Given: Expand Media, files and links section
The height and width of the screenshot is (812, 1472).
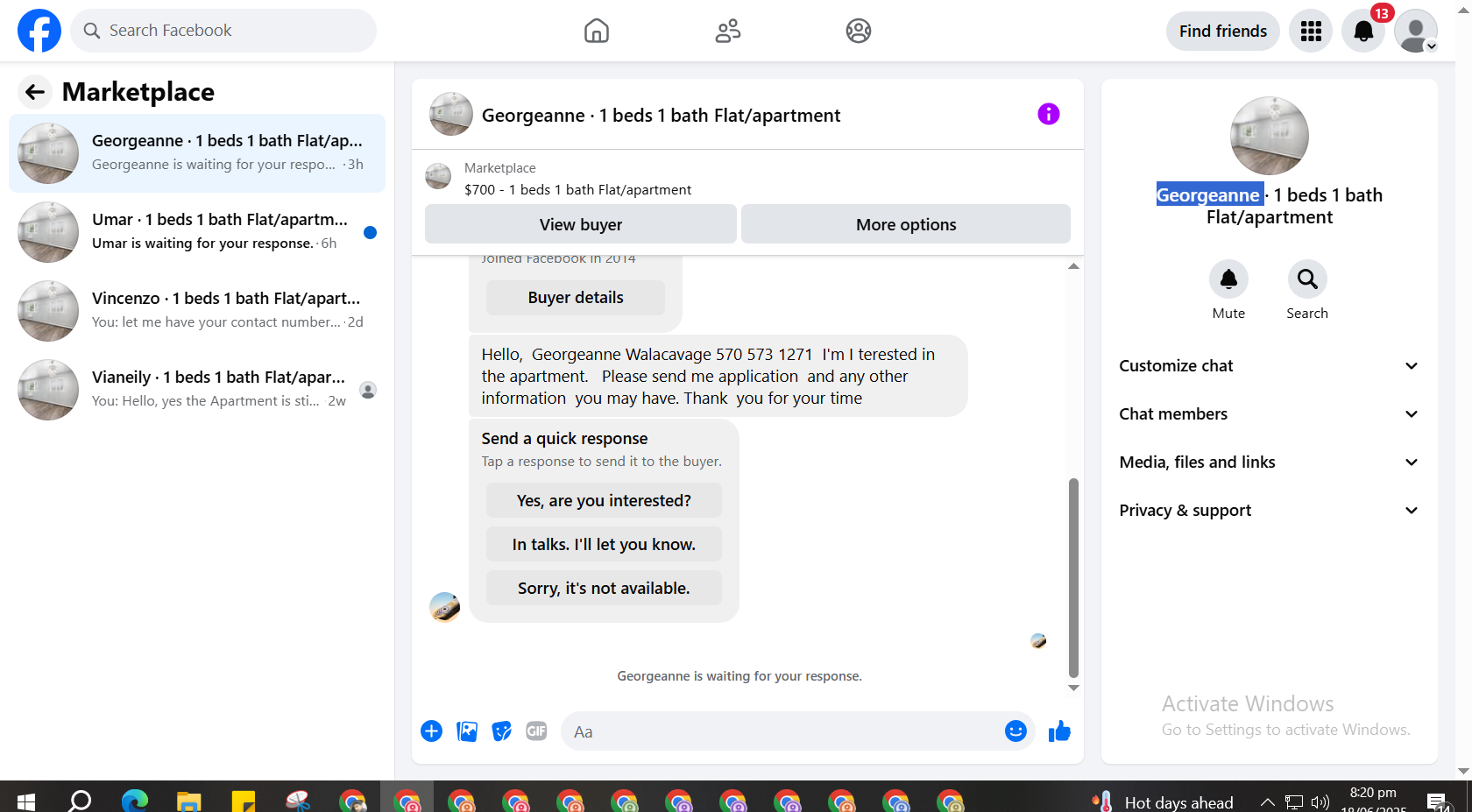Looking at the screenshot, I should click(1269, 462).
